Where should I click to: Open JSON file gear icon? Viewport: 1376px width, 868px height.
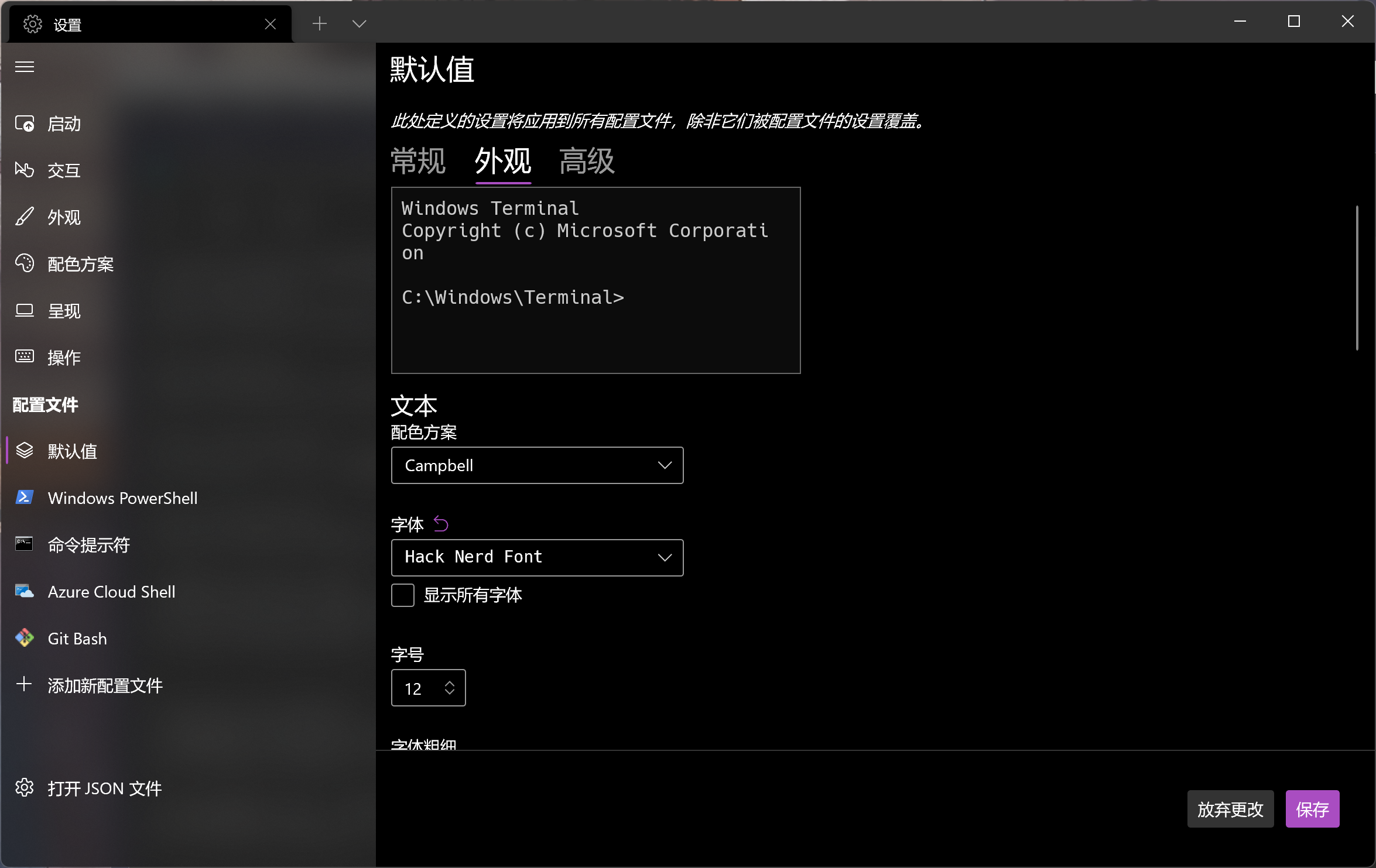pyautogui.click(x=25, y=788)
